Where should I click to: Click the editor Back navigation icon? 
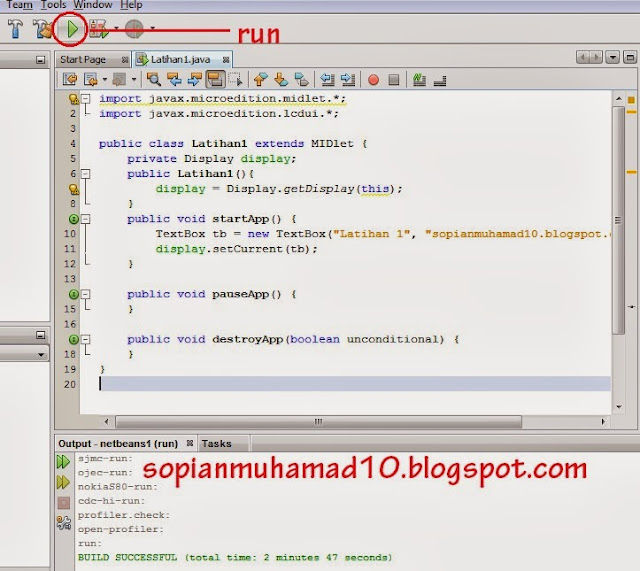pos(91,79)
